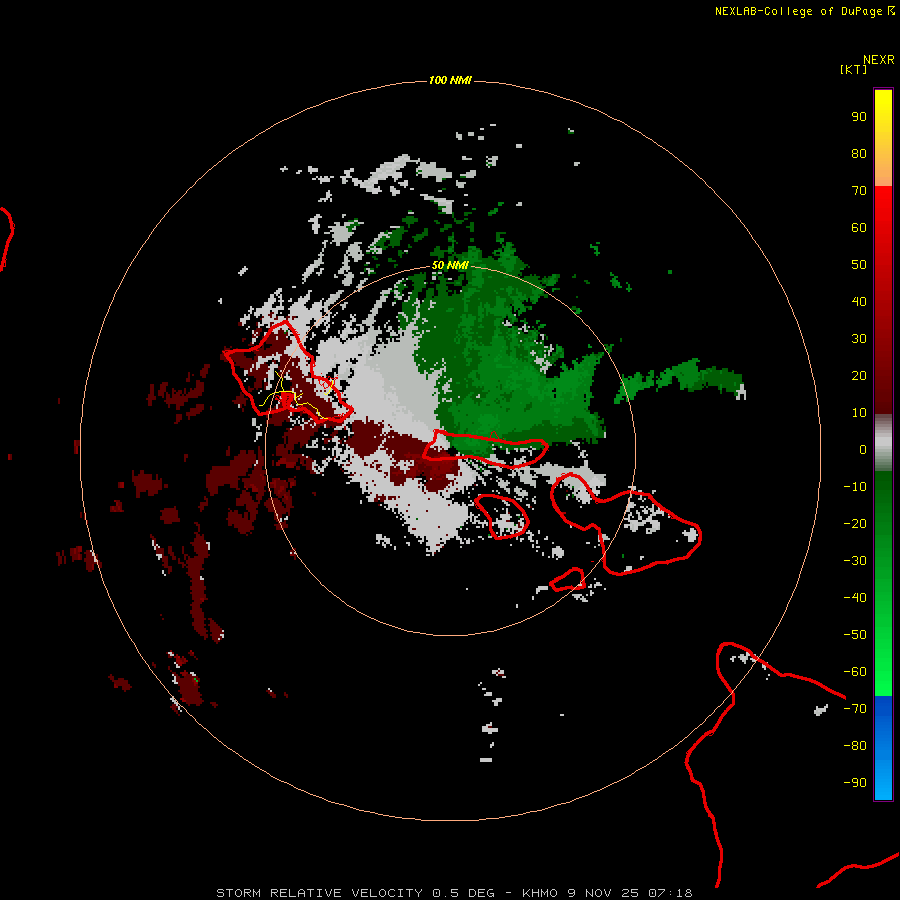Image resolution: width=900 pixels, height=900 pixels.
Task: Select the positive 10 knot scale label
Action: (x=859, y=413)
